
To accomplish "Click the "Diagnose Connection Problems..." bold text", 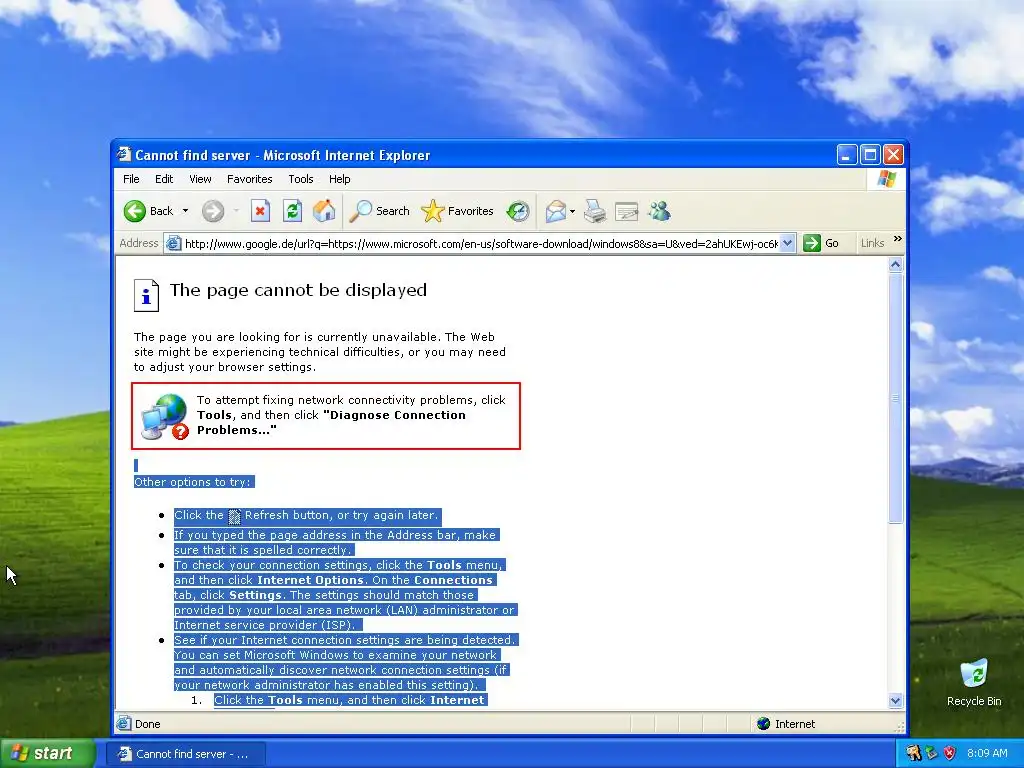I will click(331, 423).
